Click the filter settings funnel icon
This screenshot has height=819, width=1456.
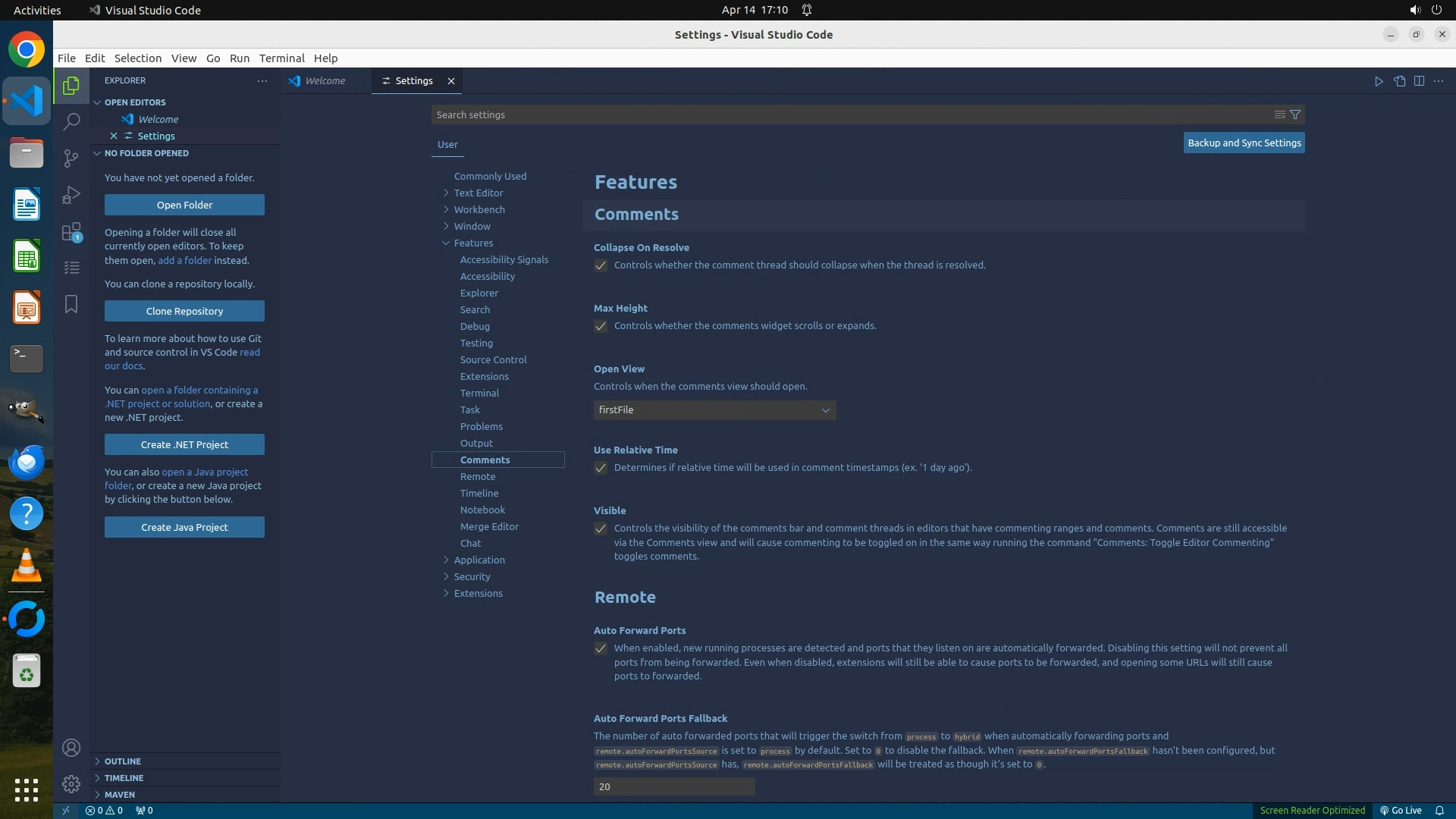1295,115
